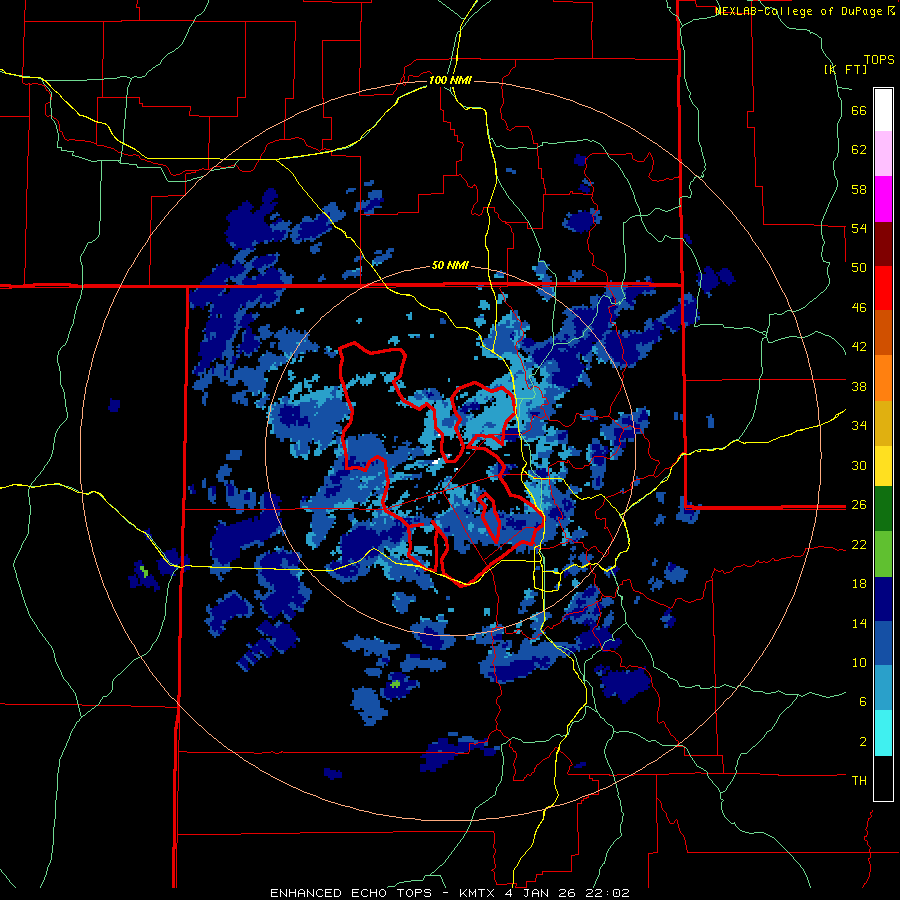
Task: Click the "KMTX" station identifier
Action: [476, 893]
